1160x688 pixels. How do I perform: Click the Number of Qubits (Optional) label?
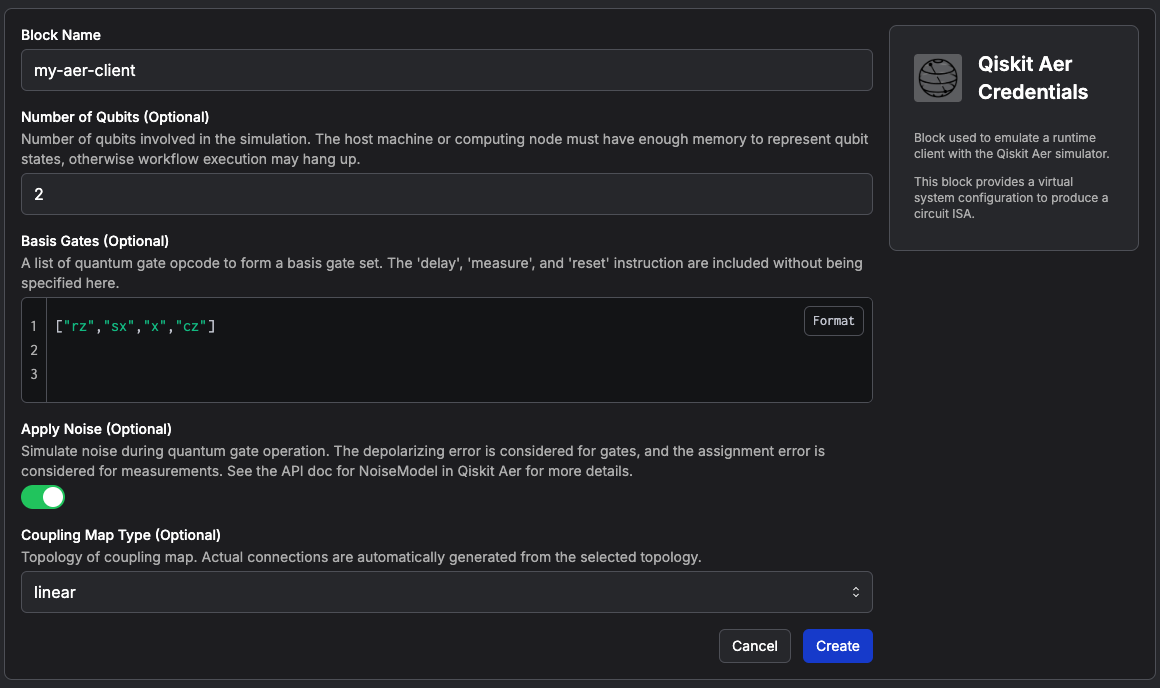(115, 117)
